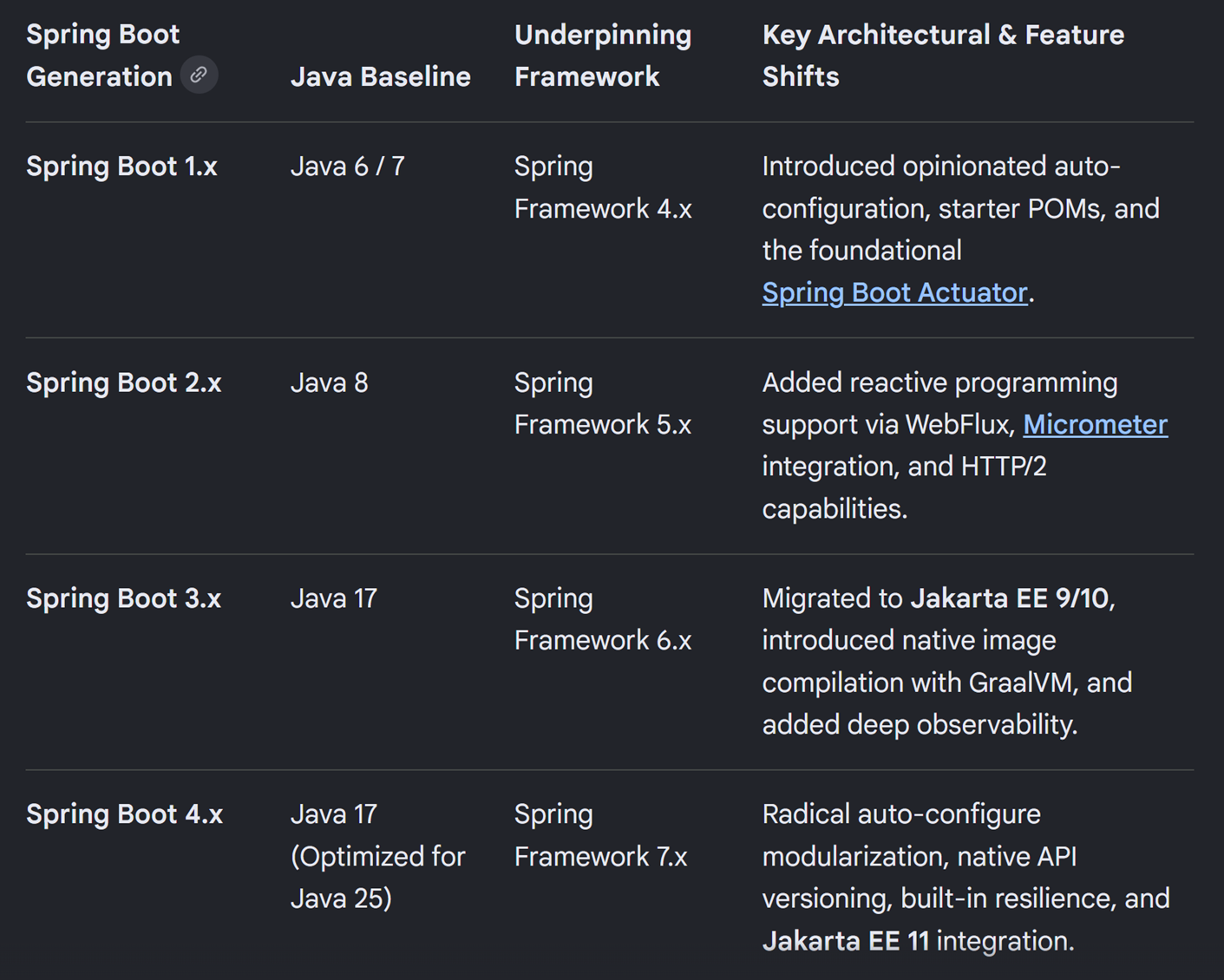Click the 'Underpinning Framework' column header

click(x=603, y=56)
